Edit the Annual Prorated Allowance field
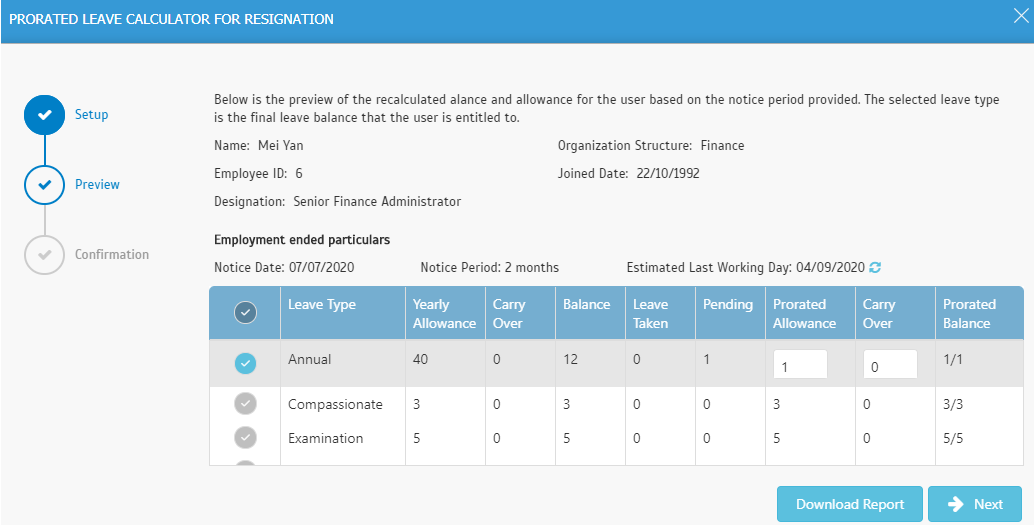Screen dimensions: 1034x532 pos(801,365)
